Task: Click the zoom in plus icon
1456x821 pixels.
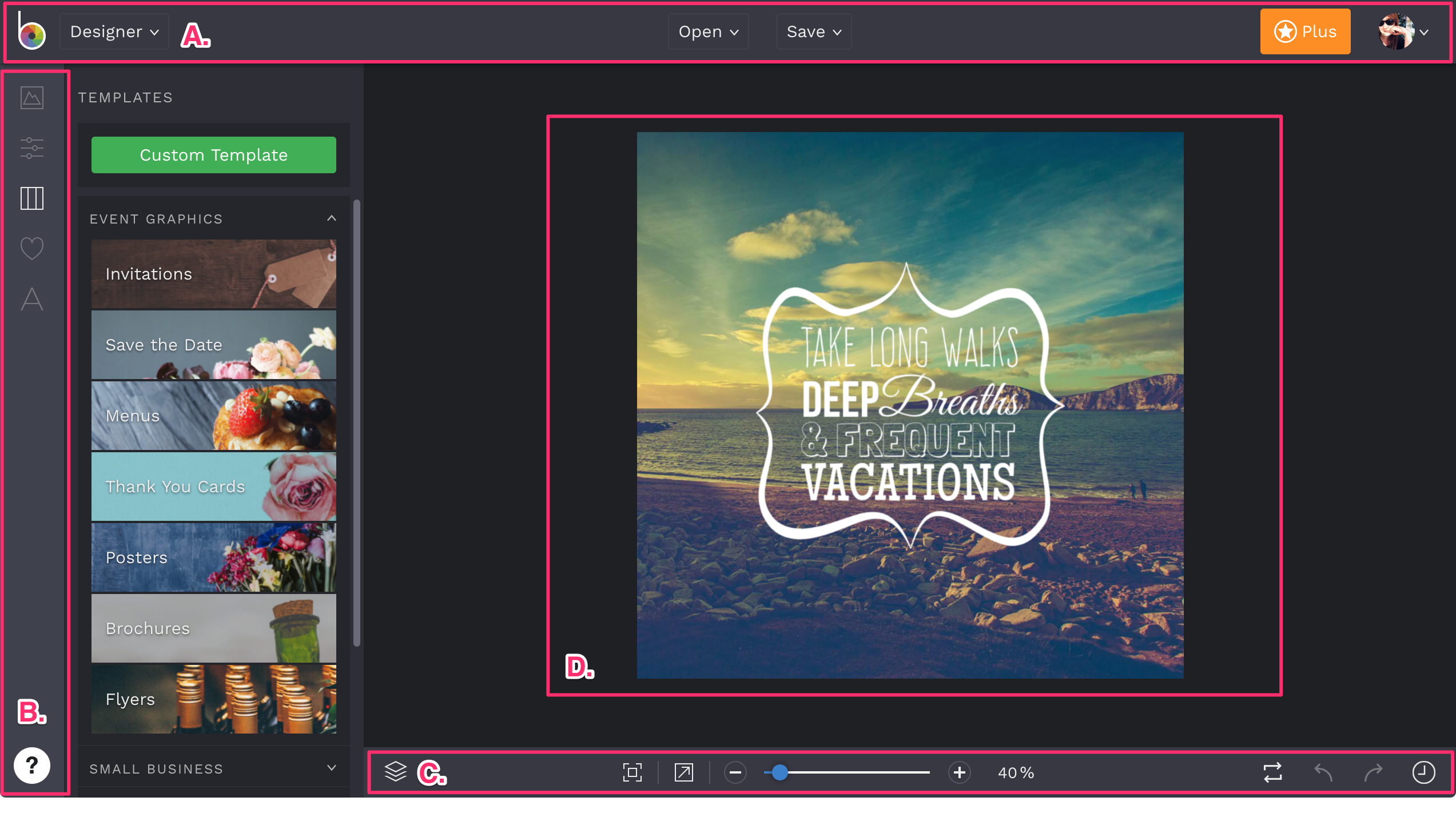Action: click(960, 772)
